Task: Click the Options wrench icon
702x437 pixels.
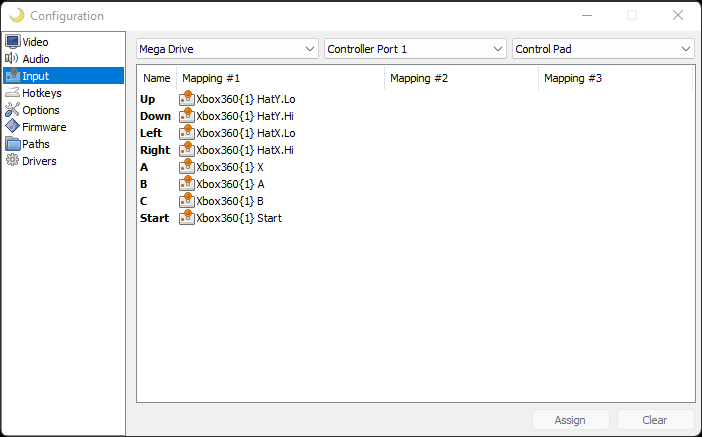Action: click(13, 110)
